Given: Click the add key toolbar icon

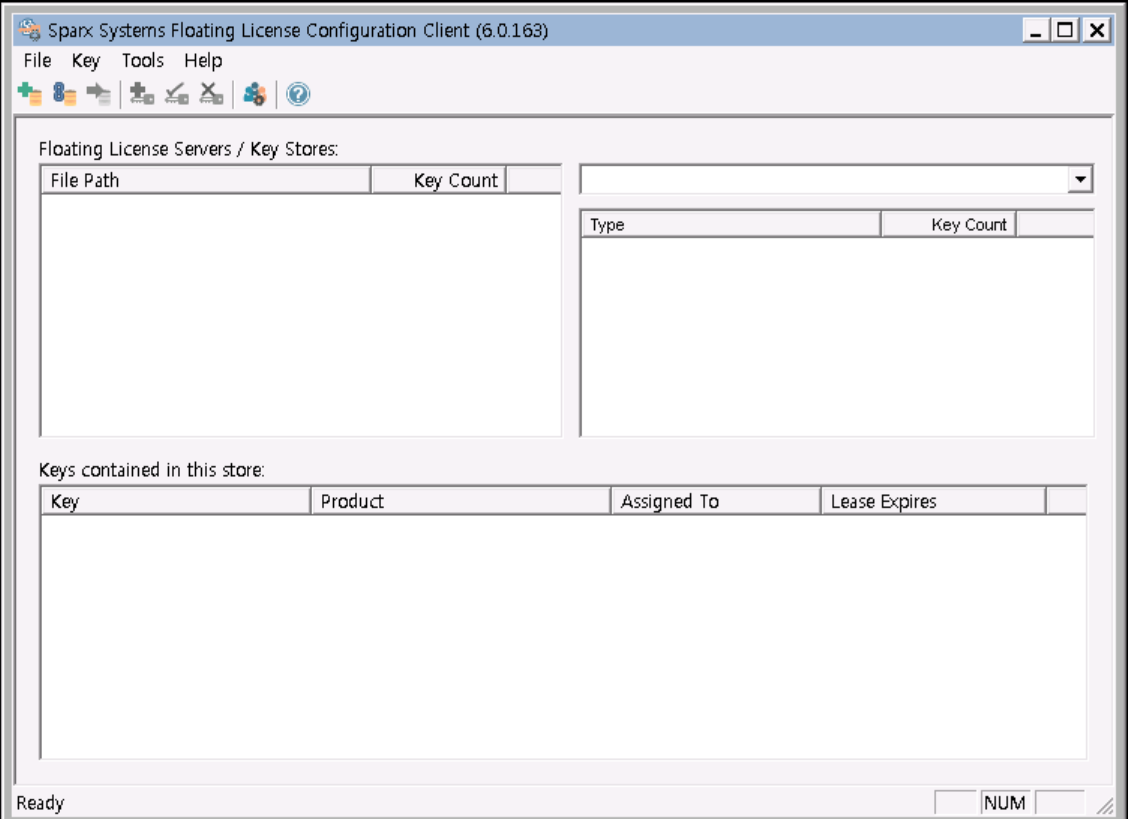Looking at the screenshot, I should [x=142, y=94].
